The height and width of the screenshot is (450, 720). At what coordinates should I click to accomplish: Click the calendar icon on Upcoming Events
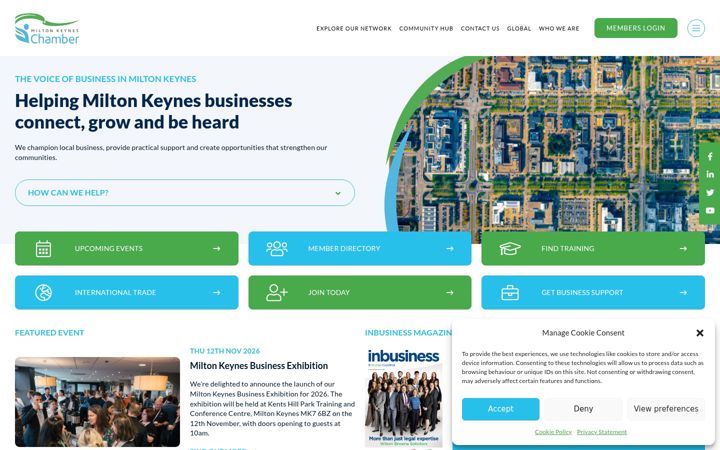(x=43, y=249)
